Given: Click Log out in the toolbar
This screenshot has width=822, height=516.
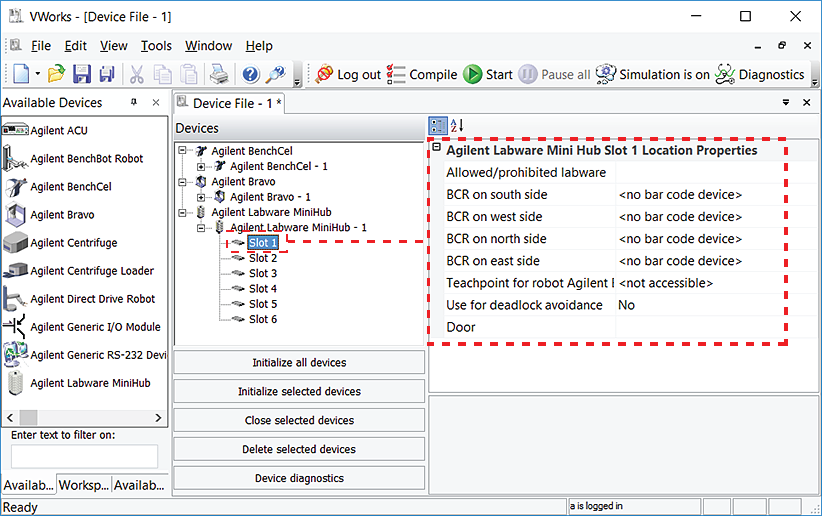Looking at the screenshot, I should pyautogui.click(x=348, y=74).
